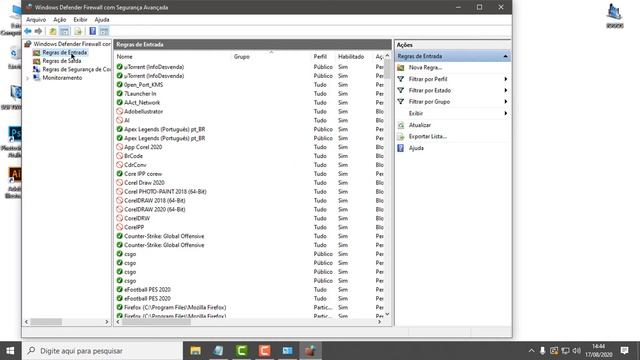Click the rule list horizontal scrollbar thumb

(x=156, y=322)
